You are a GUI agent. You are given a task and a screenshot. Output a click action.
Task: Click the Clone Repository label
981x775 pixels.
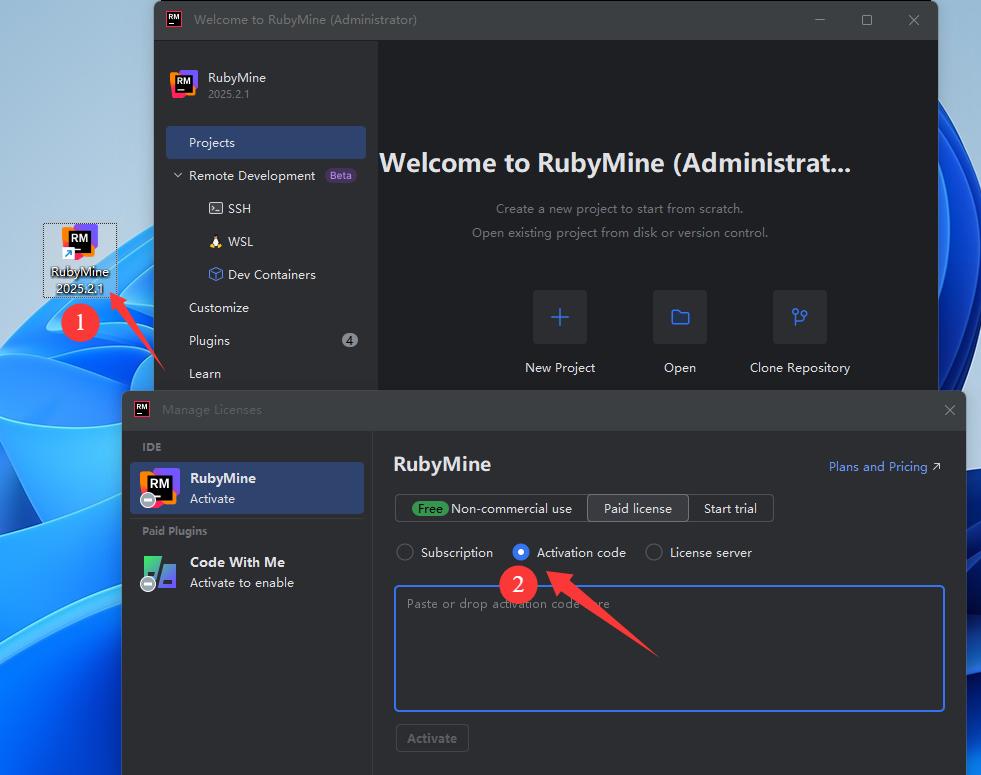tap(800, 368)
